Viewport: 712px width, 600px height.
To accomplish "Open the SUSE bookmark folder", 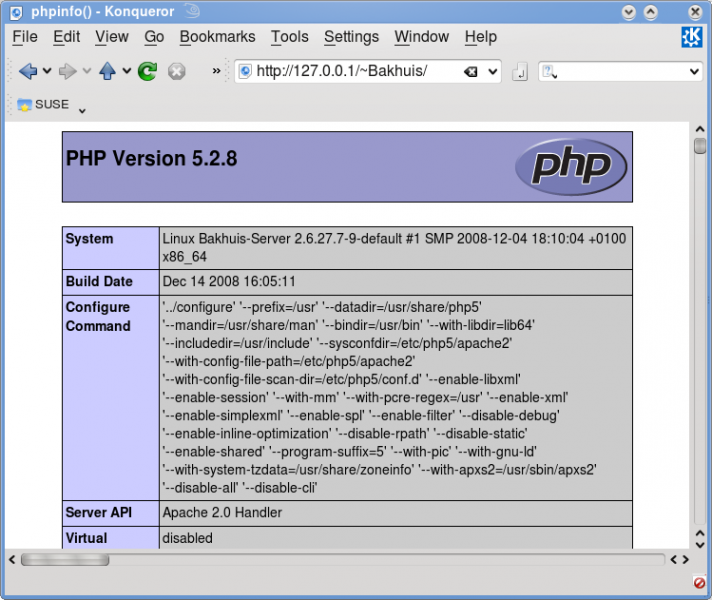I will (43, 104).
